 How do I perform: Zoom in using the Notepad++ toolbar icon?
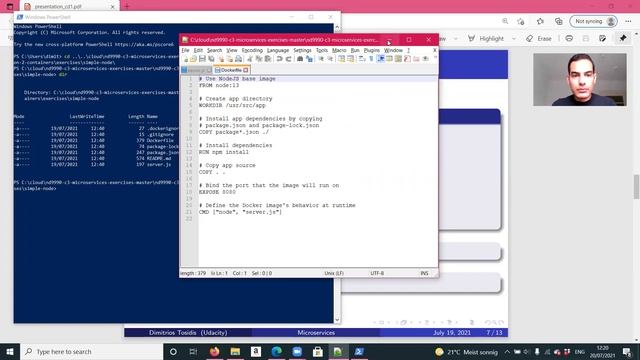pyautogui.click(x=321, y=59)
